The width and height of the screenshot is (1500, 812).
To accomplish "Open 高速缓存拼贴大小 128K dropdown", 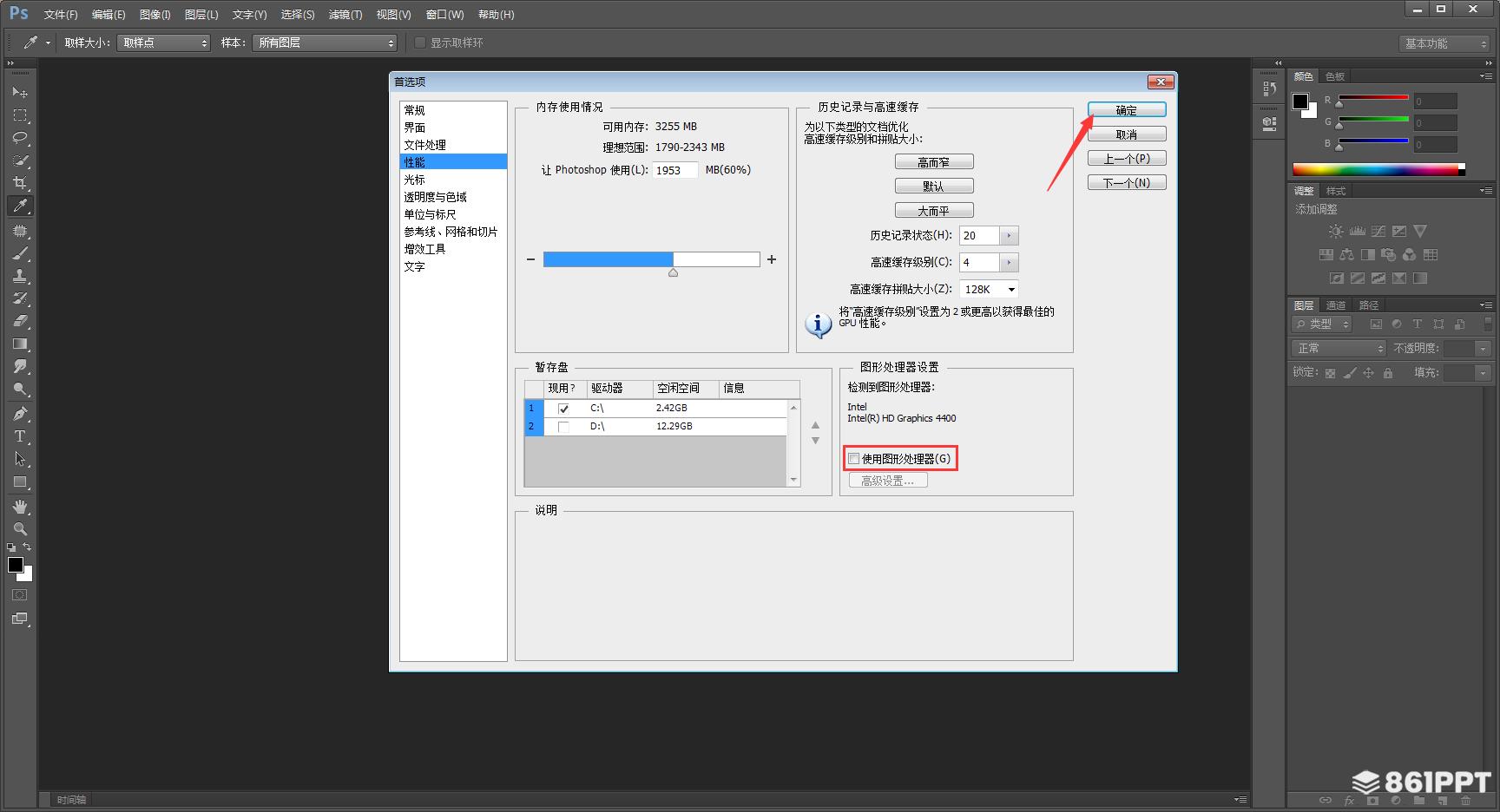I will (989, 290).
